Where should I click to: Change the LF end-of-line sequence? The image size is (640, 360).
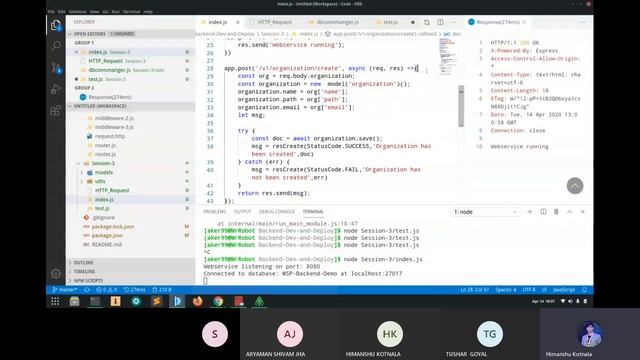pos(544,290)
